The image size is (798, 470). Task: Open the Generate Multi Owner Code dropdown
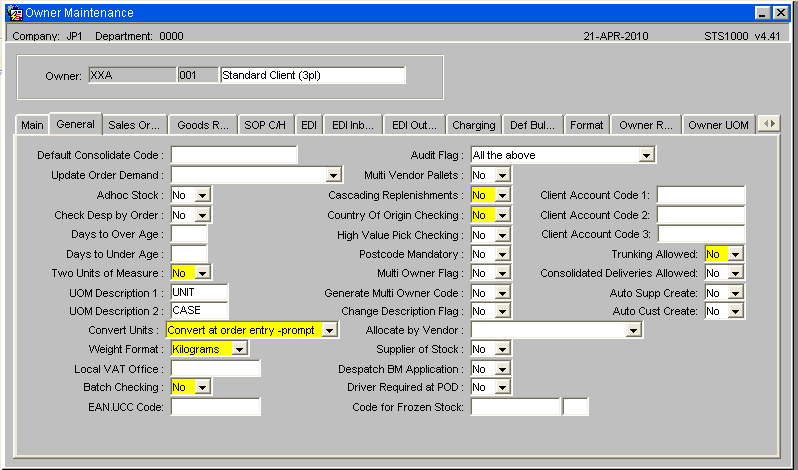[x=503, y=293]
